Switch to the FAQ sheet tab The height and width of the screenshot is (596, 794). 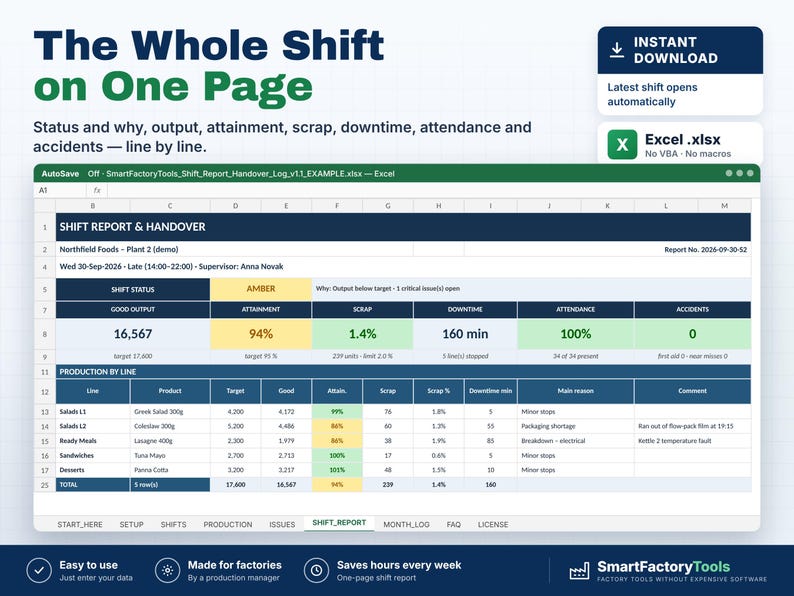pyautogui.click(x=454, y=525)
